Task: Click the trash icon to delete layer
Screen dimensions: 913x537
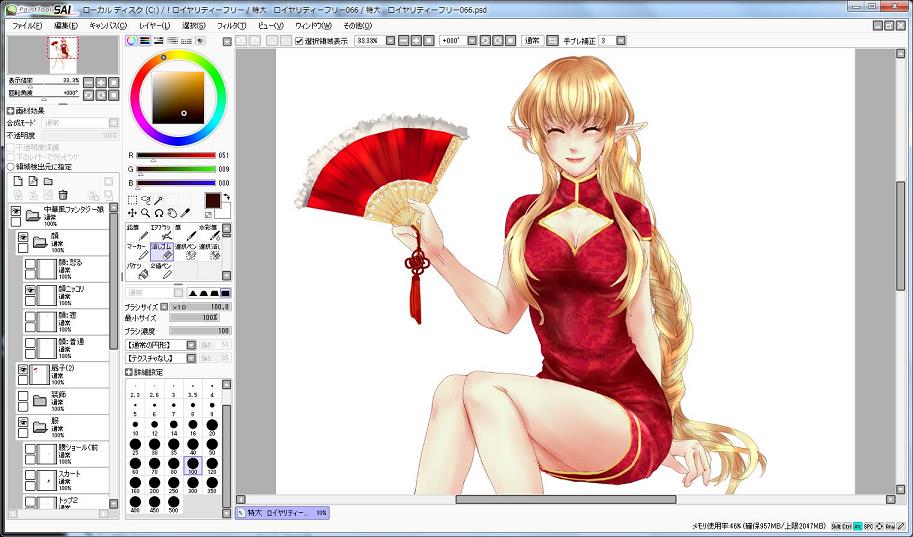Action: (x=63, y=194)
